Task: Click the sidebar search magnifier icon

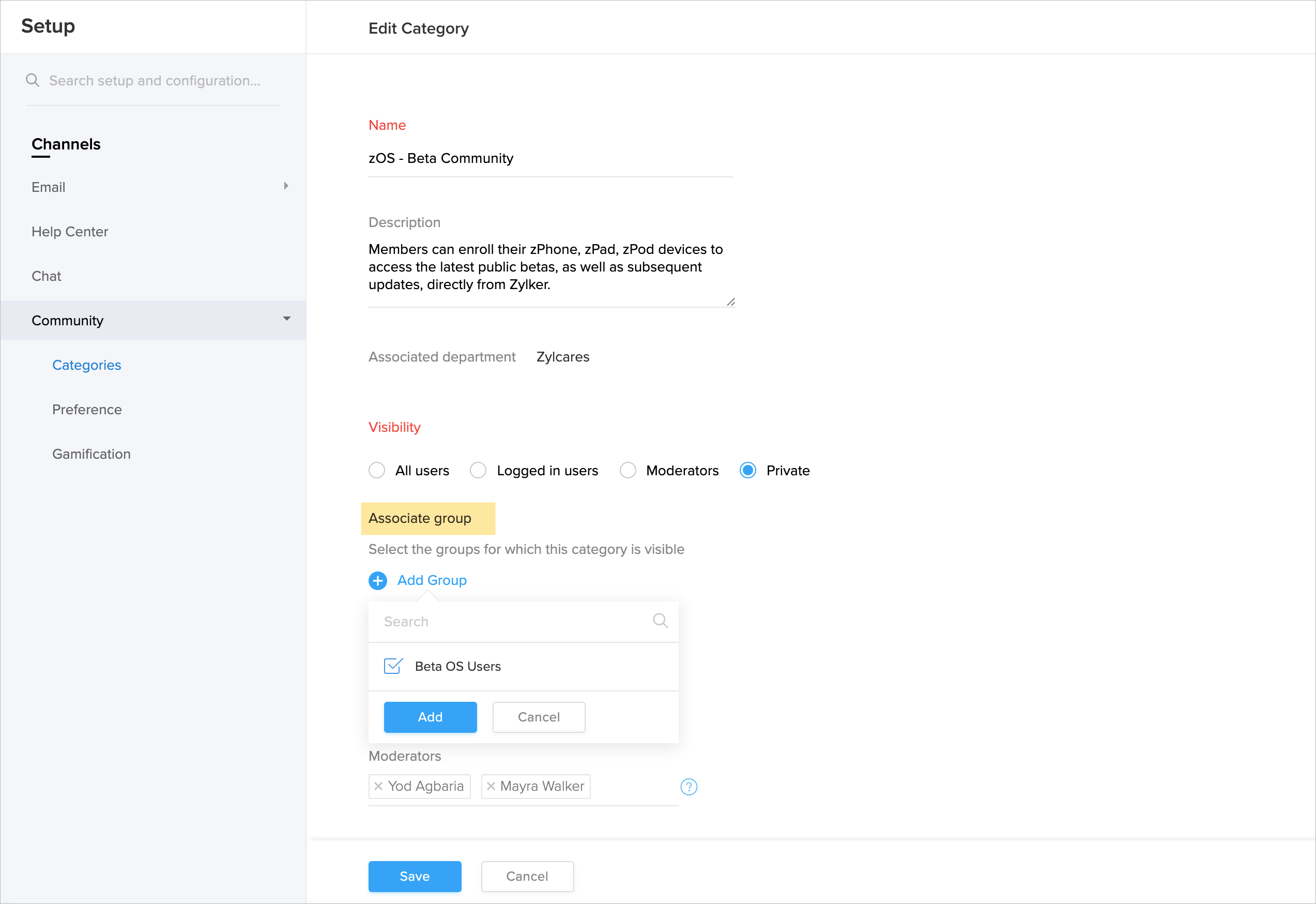Action: (32, 81)
